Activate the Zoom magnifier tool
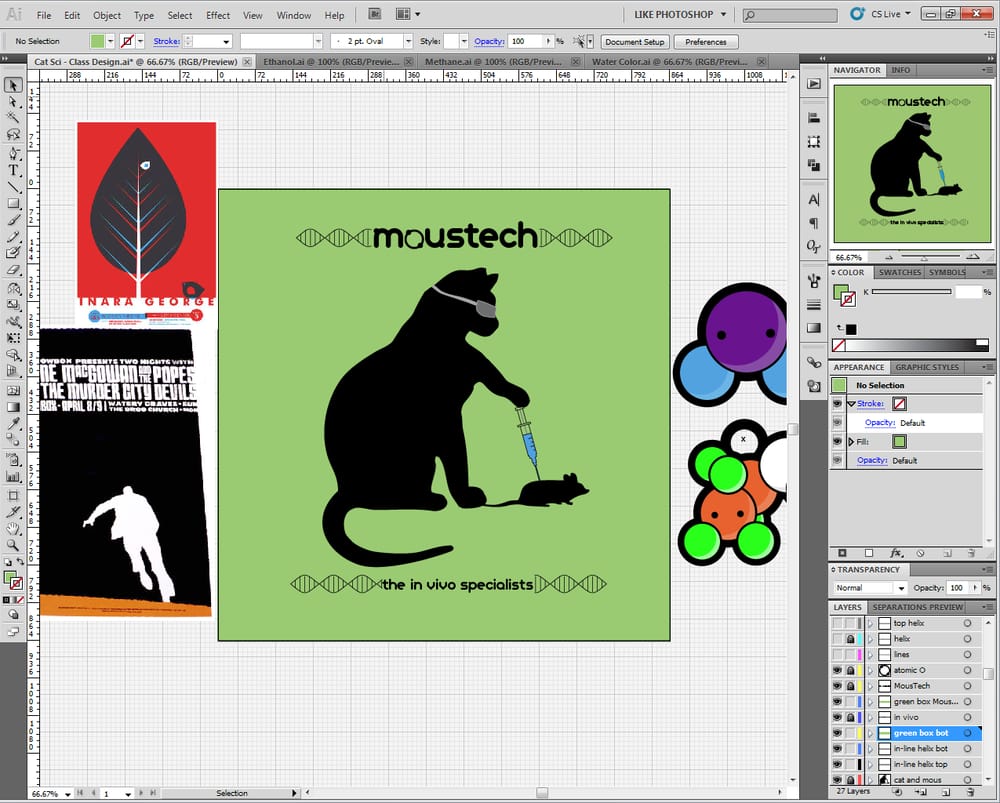Image resolution: width=1000 pixels, height=803 pixels. point(13,545)
